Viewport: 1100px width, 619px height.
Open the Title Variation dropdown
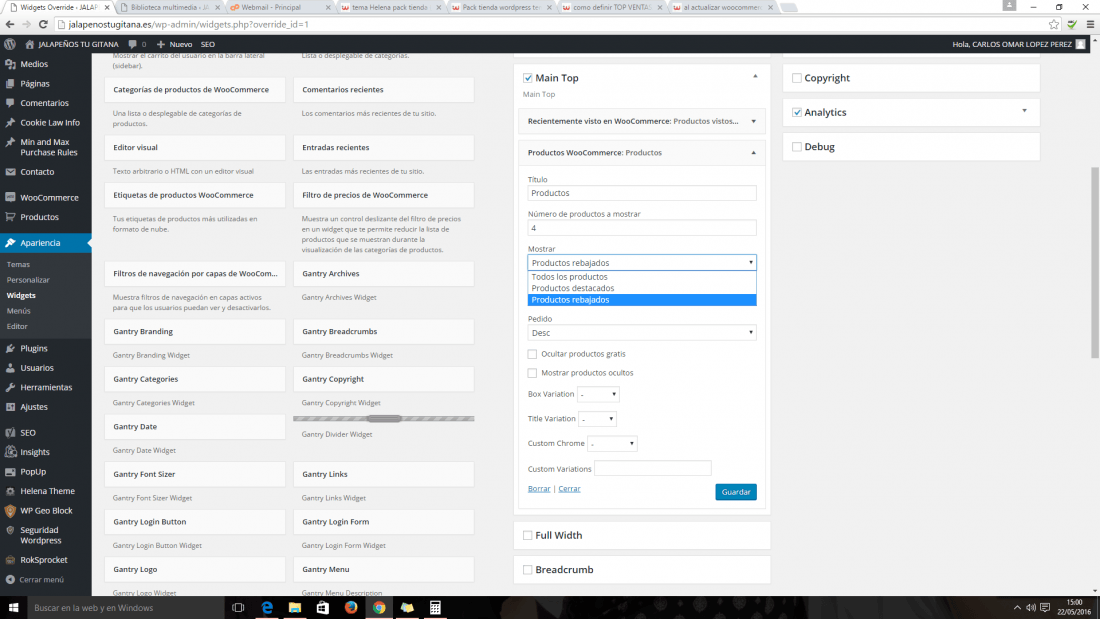coord(597,419)
